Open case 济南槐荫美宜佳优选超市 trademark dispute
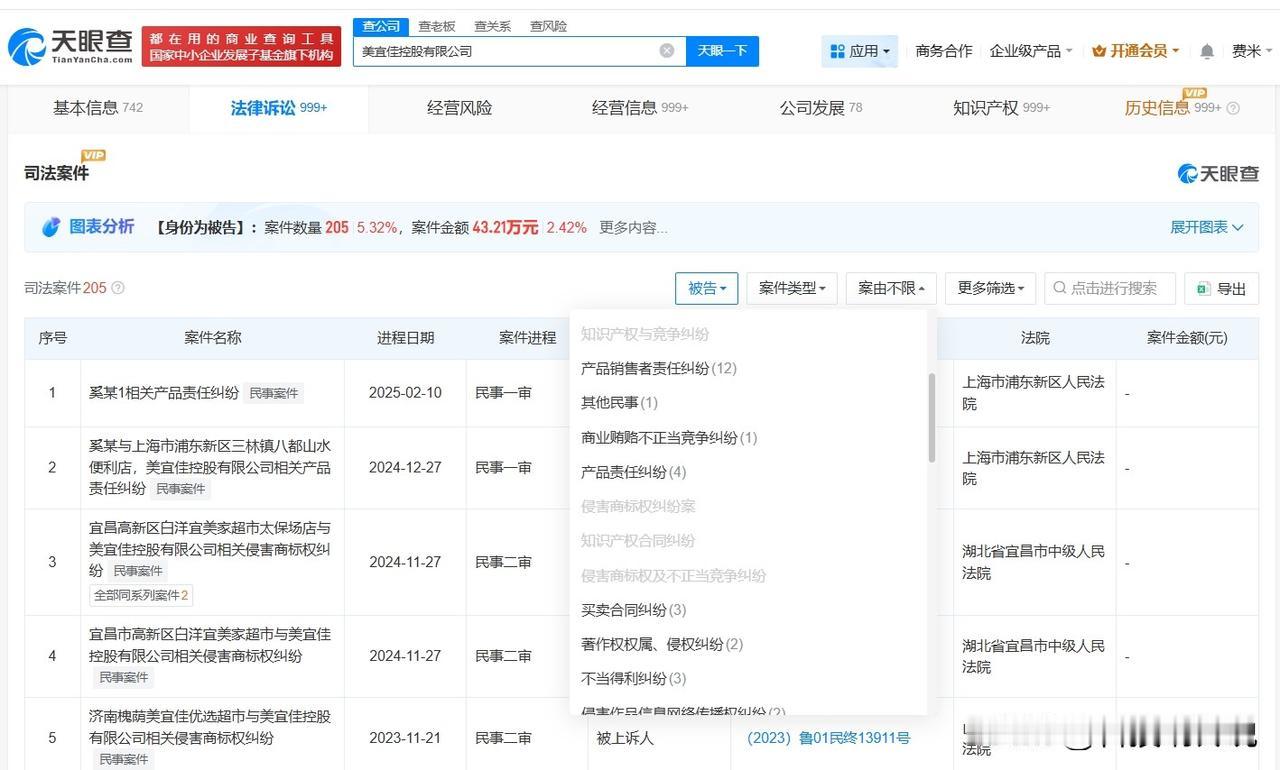1280x770 pixels. click(x=210, y=727)
